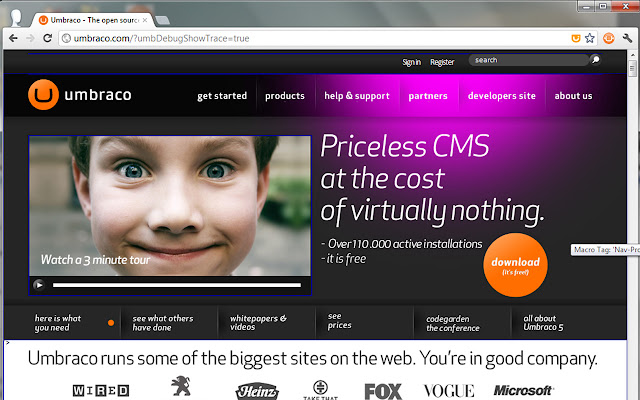This screenshot has width=640, height=400.
Task: Click into the site search field
Action: [529, 60]
